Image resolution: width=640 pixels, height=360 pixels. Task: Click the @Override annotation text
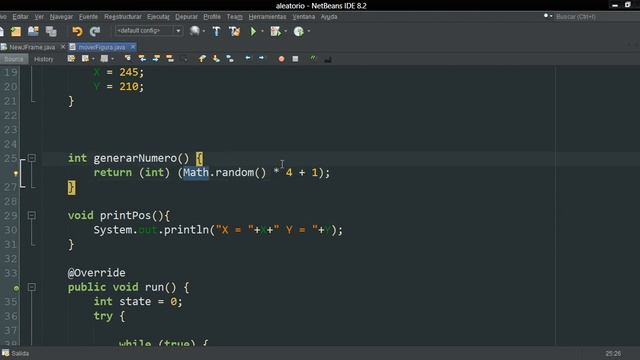[x=97, y=273]
